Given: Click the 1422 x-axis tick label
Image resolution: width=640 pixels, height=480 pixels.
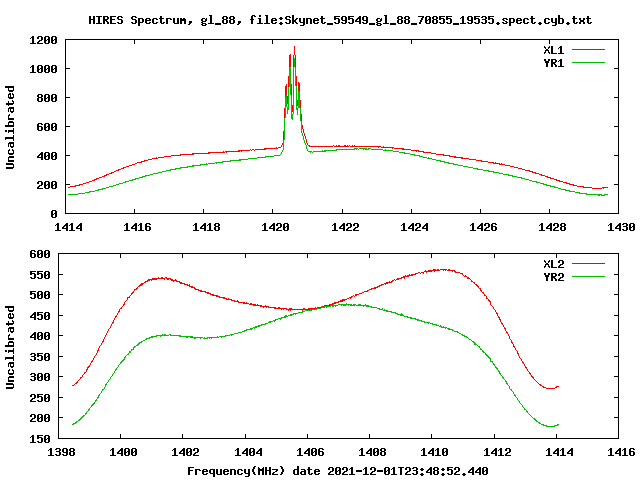Looking at the screenshot, I should pyautogui.click(x=345, y=227).
